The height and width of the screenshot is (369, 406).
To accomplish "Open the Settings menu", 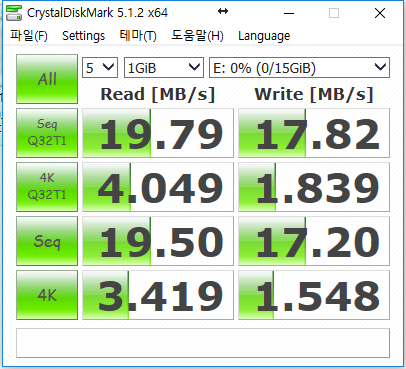I will pyautogui.click(x=84, y=36).
